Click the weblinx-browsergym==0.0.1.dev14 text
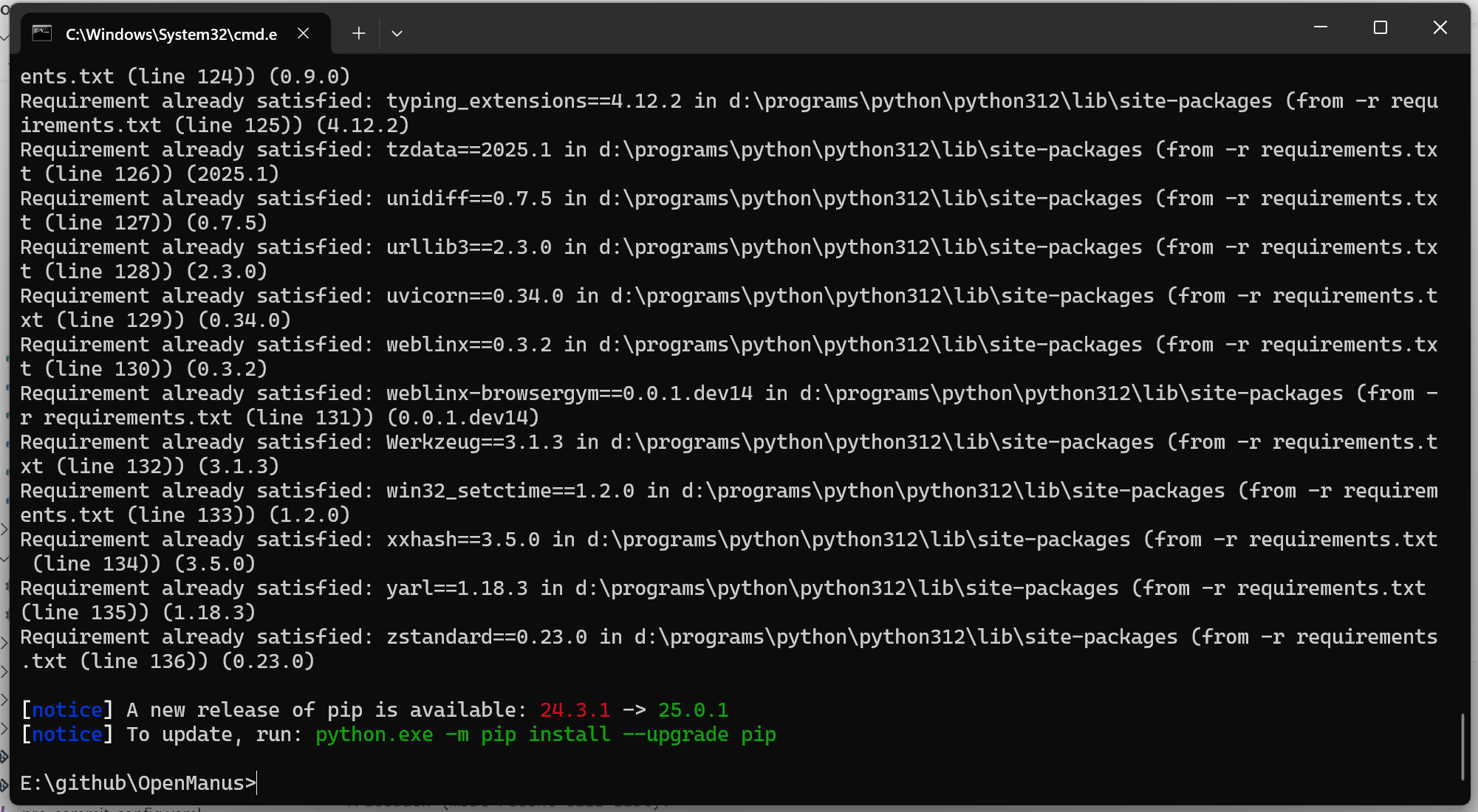1478x812 pixels. (569, 393)
